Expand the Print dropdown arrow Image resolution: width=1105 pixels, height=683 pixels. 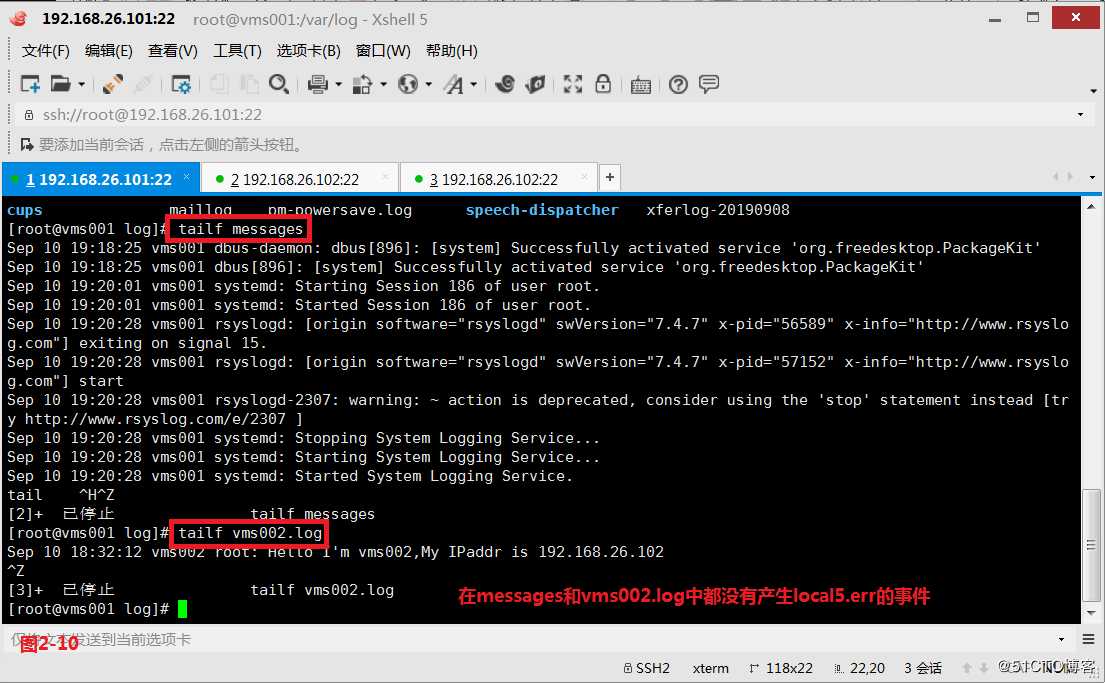click(x=338, y=85)
